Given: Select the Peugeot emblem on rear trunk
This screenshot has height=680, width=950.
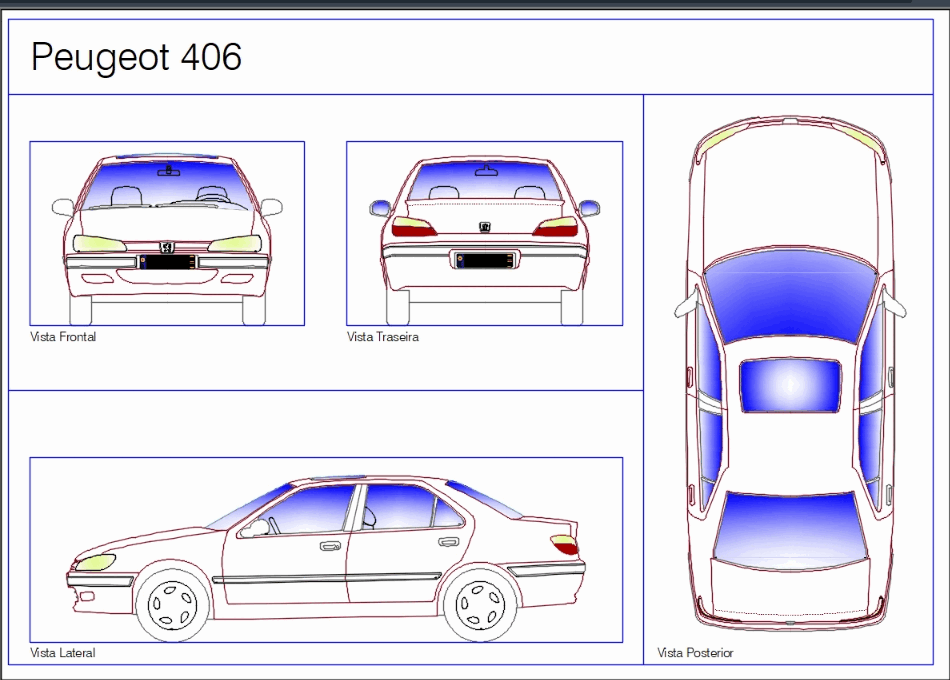Looking at the screenshot, I should (483, 229).
